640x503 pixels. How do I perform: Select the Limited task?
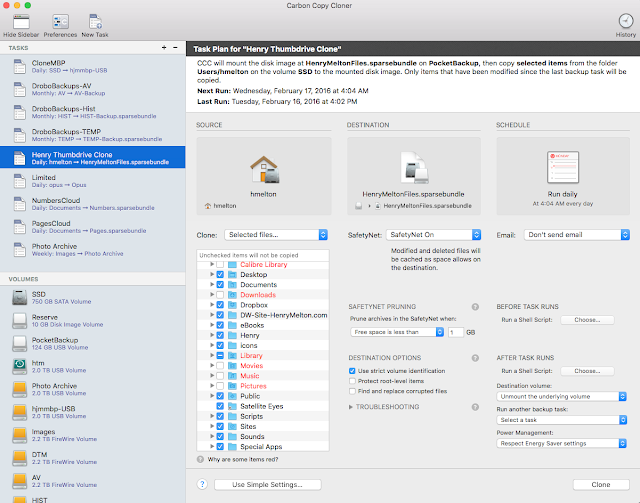pyautogui.click(x=93, y=181)
